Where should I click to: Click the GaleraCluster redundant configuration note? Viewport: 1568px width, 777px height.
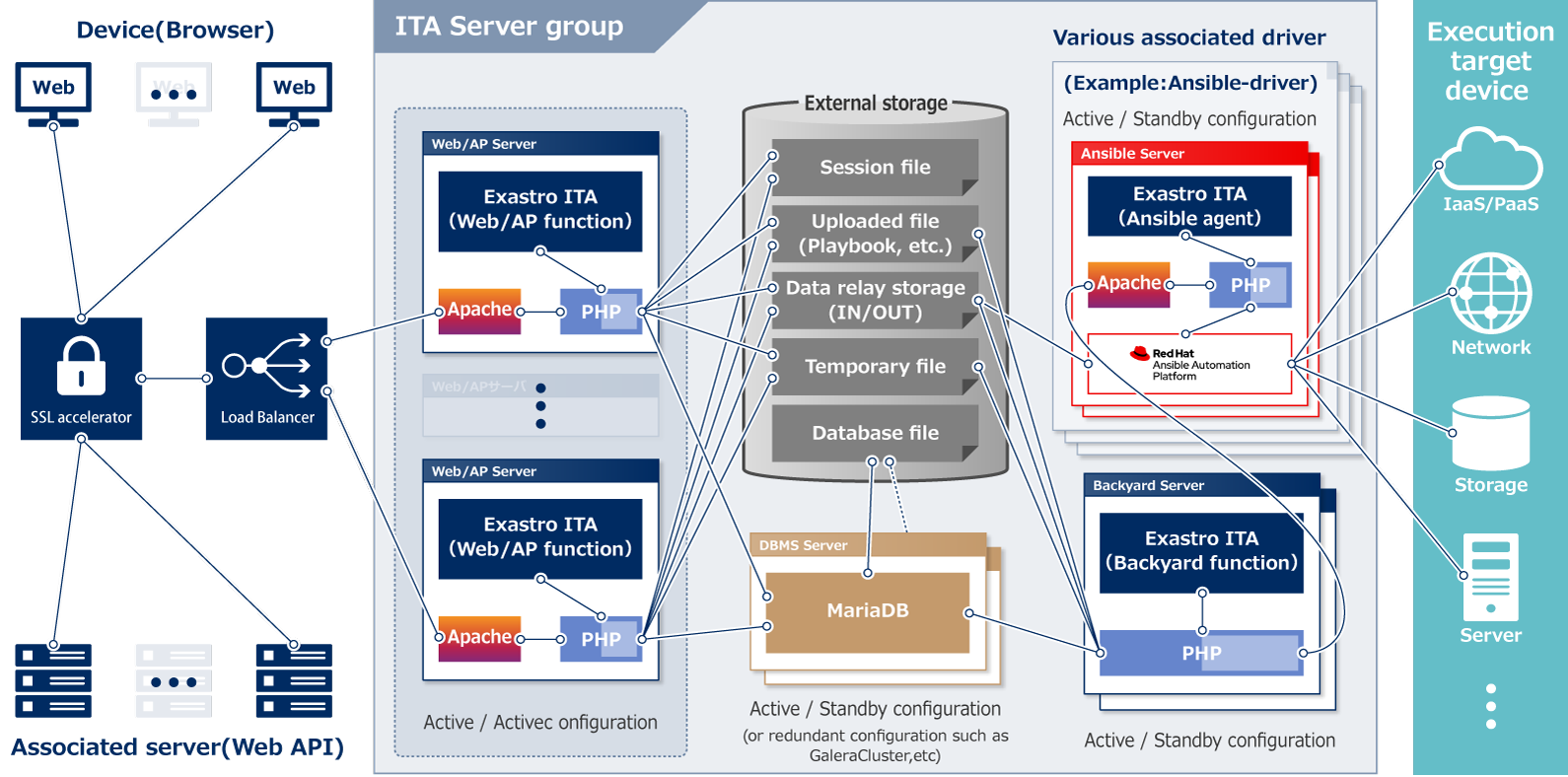[x=875, y=745]
